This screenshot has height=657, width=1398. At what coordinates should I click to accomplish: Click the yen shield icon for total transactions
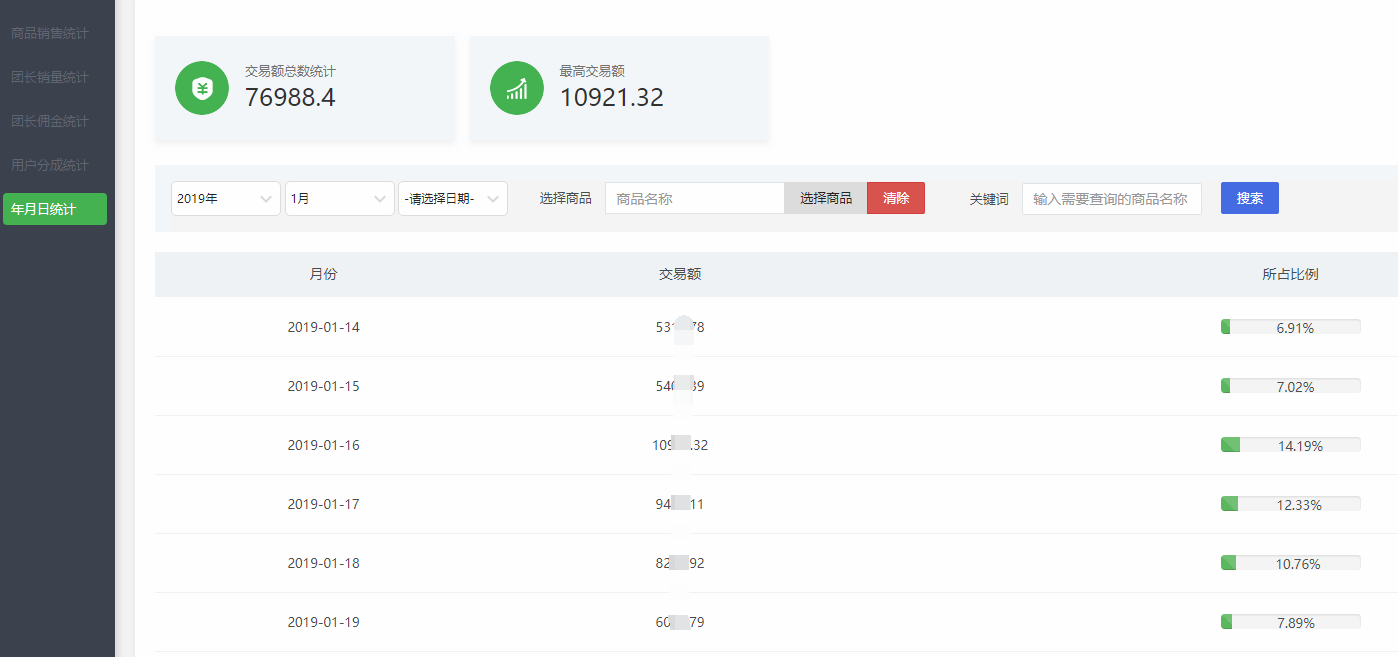202,88
